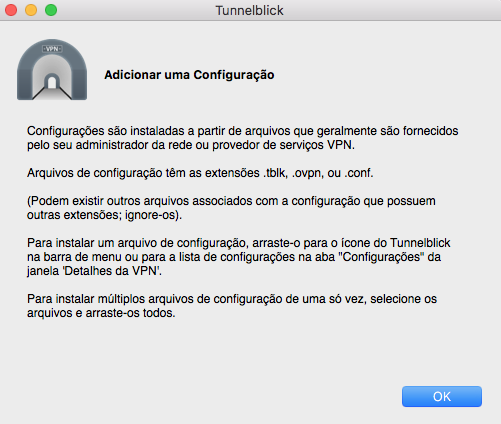Click the 'Detalhes da VPN' window name text
The image size is (501, 424).
[x=111, y=271]
